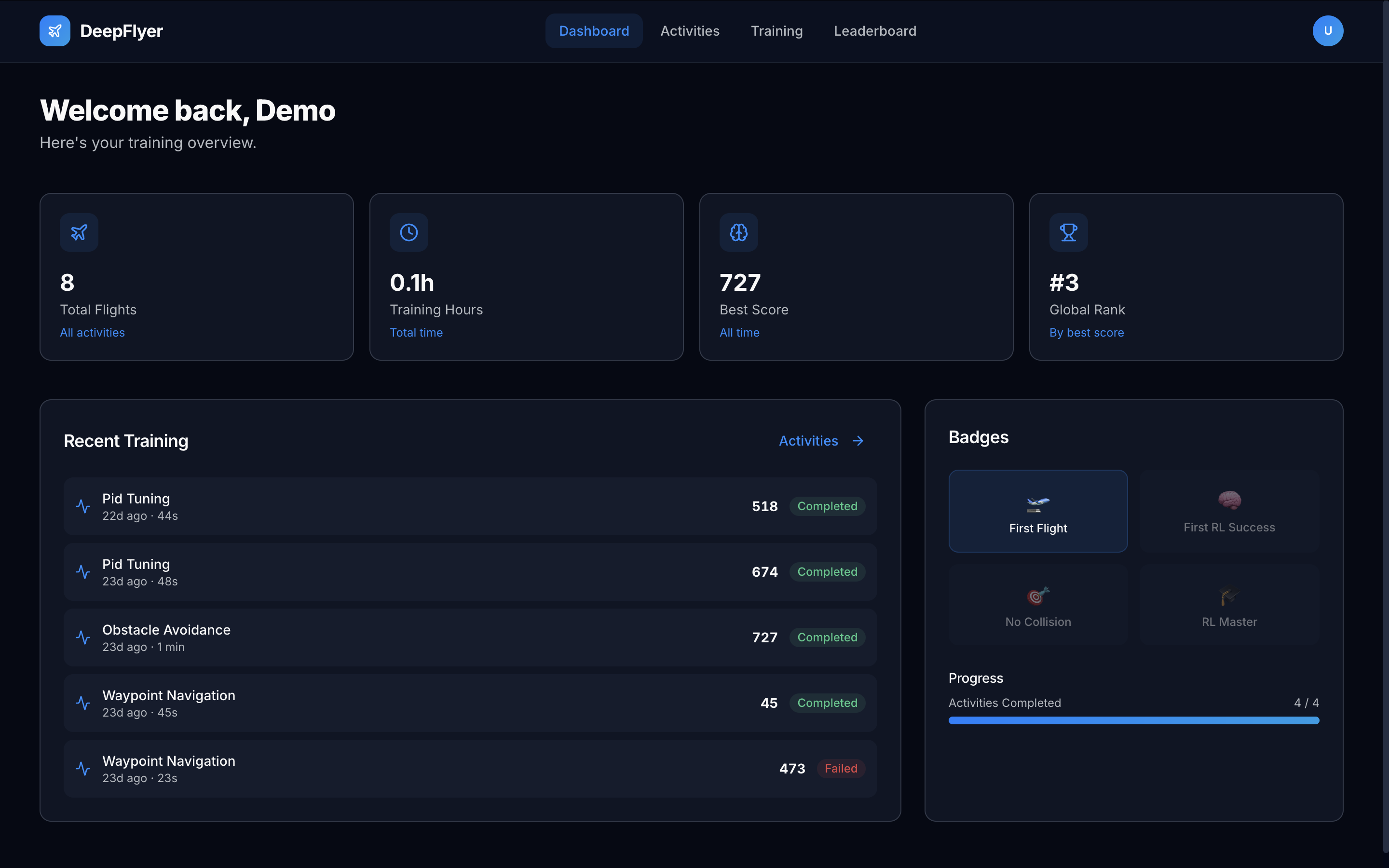Click the First RL Success label

click(1229, 528)
